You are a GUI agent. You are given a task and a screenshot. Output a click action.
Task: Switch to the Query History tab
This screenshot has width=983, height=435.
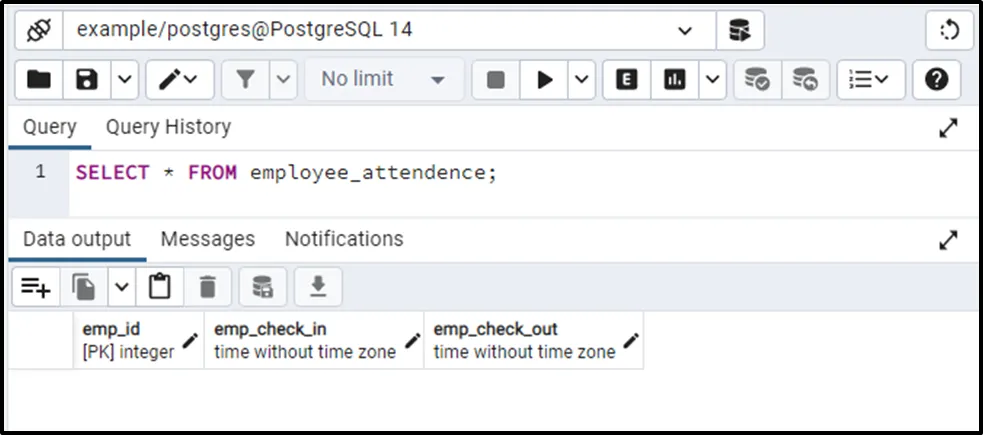coord(168,127)
